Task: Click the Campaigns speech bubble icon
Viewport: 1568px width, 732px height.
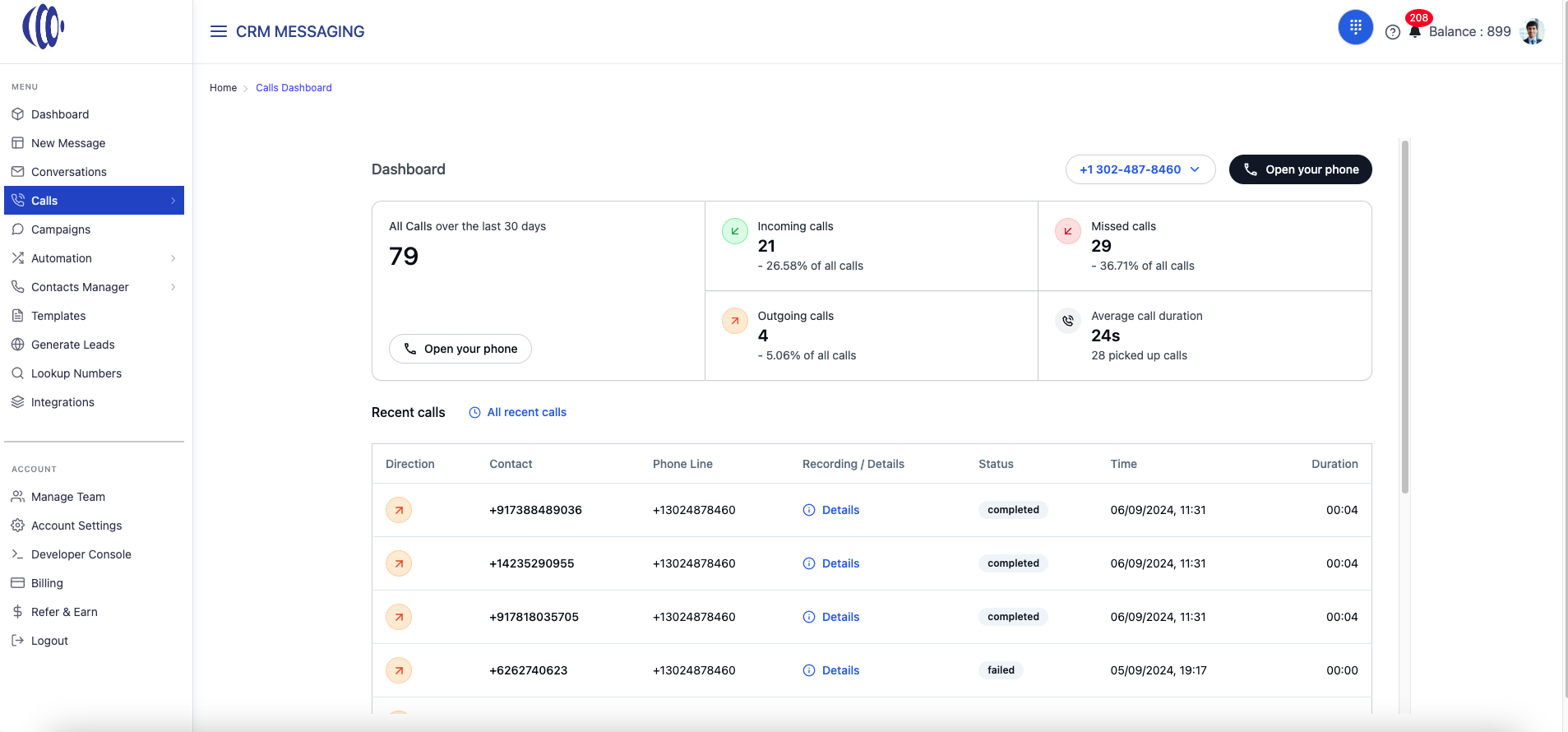Action: 18,229
